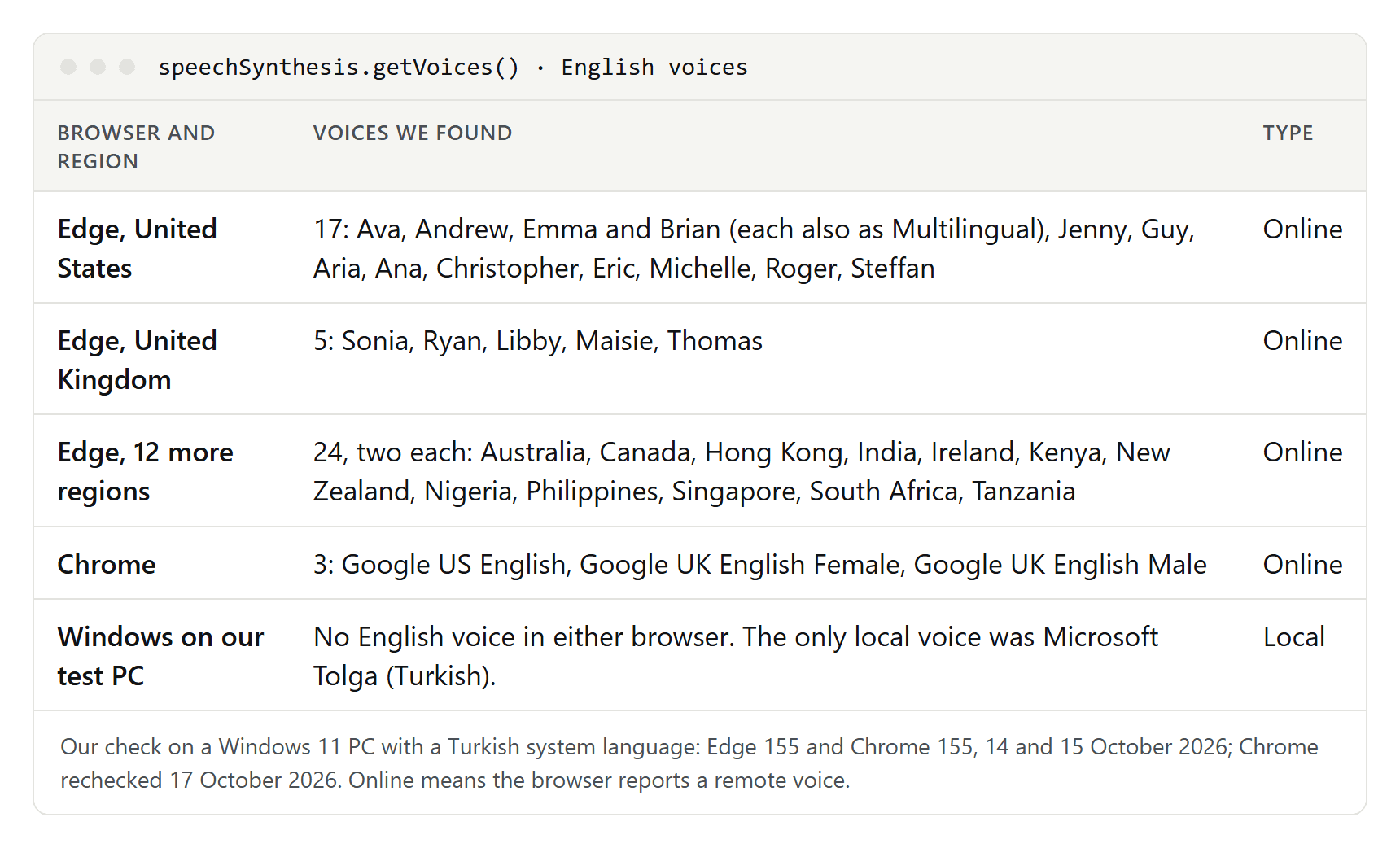Click the voices list starting "17: Ava, Andrew"
The image size is (1400, 848).
[x=754, y=248]
